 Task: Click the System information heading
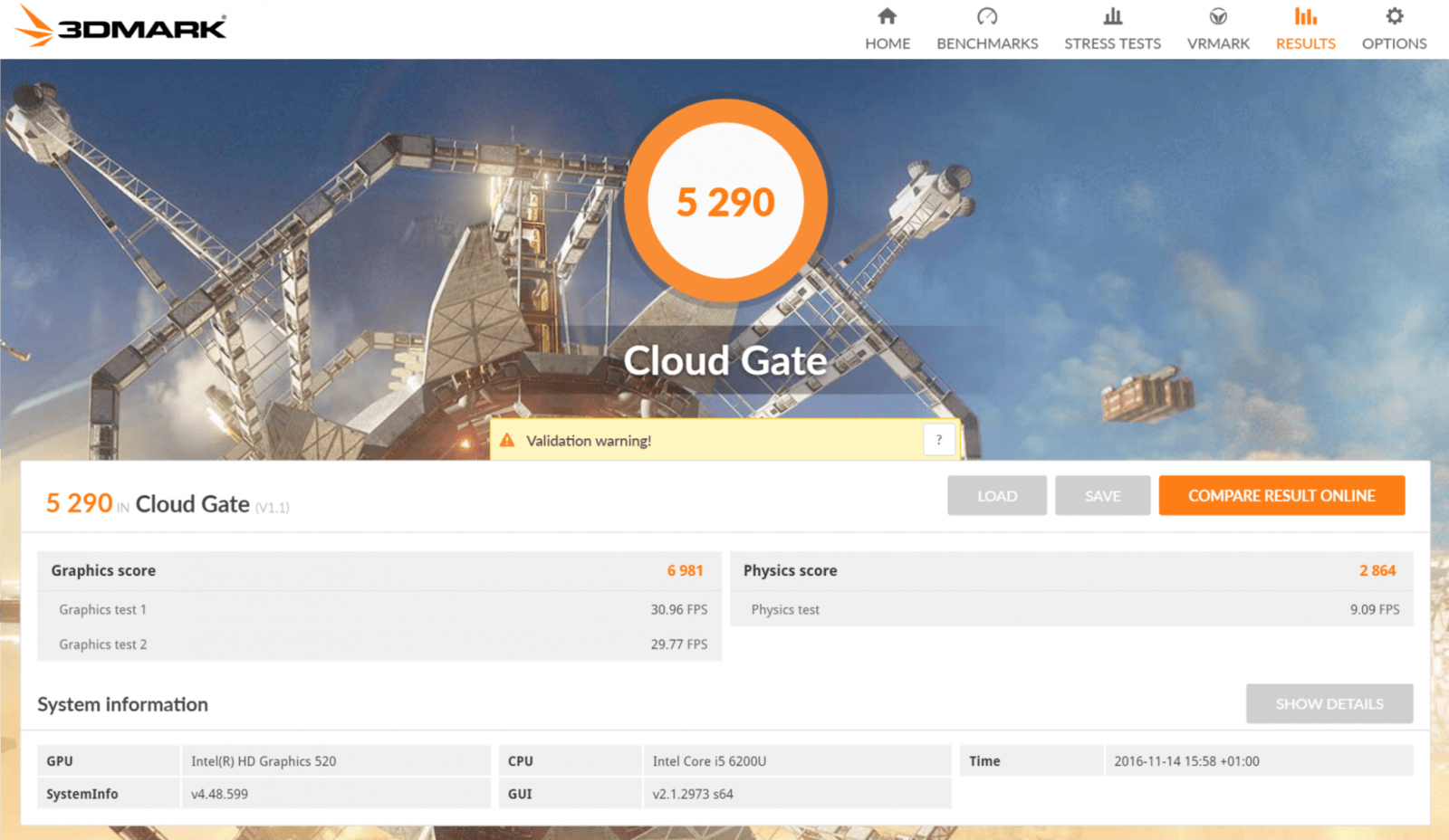pyautogui.click(x=122, y=704)
